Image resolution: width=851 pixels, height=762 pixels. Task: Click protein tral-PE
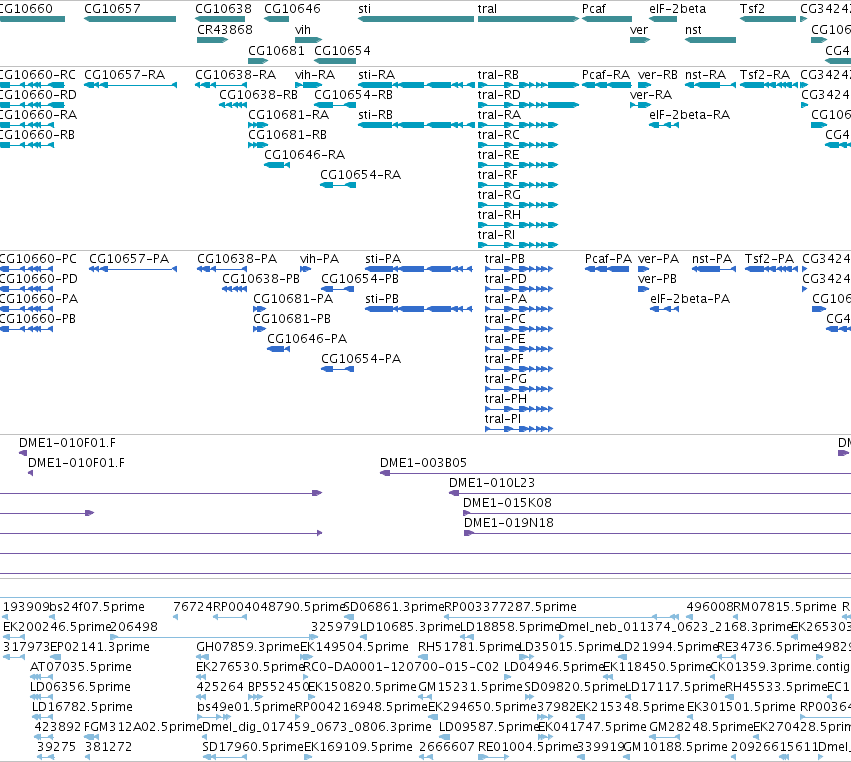tap(519, 349)
